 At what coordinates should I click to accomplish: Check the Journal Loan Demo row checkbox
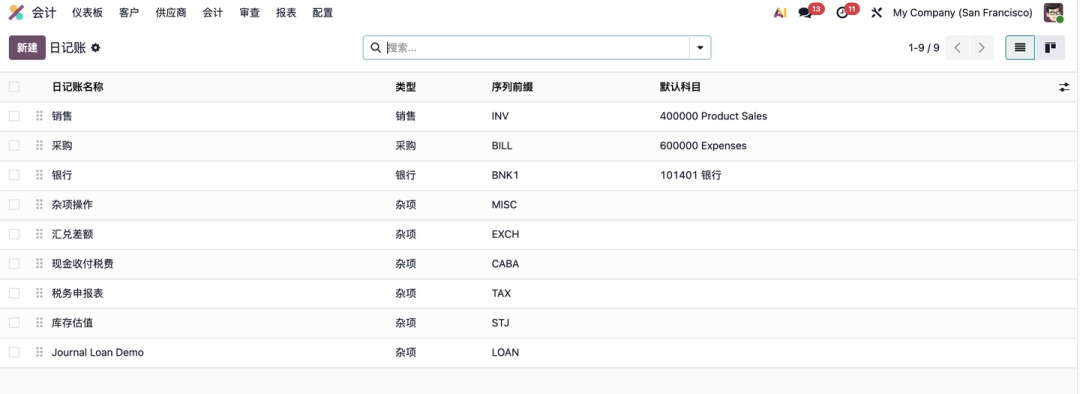14,353
